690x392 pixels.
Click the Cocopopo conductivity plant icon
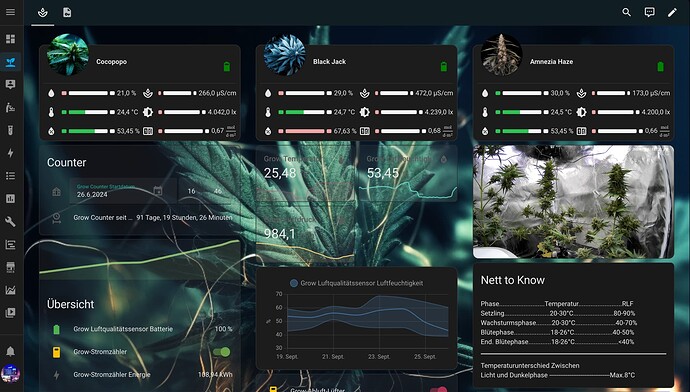pos(148,93)
